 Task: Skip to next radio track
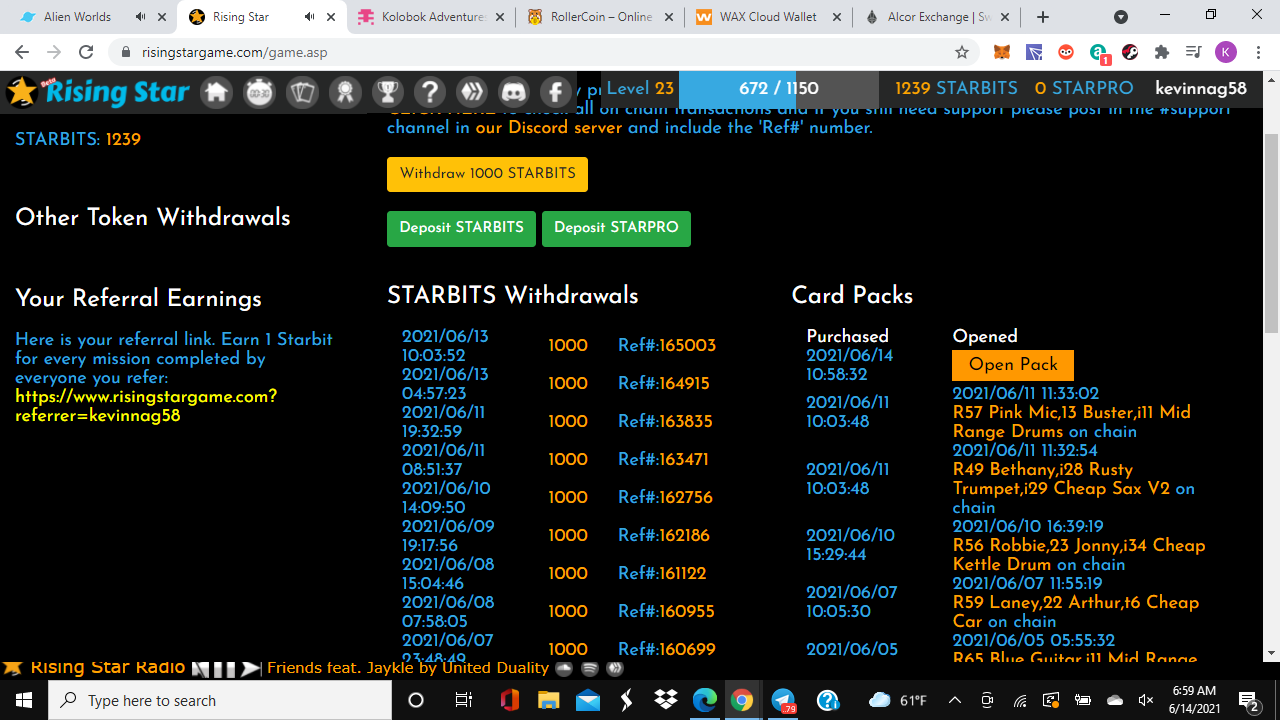point(250,668)
